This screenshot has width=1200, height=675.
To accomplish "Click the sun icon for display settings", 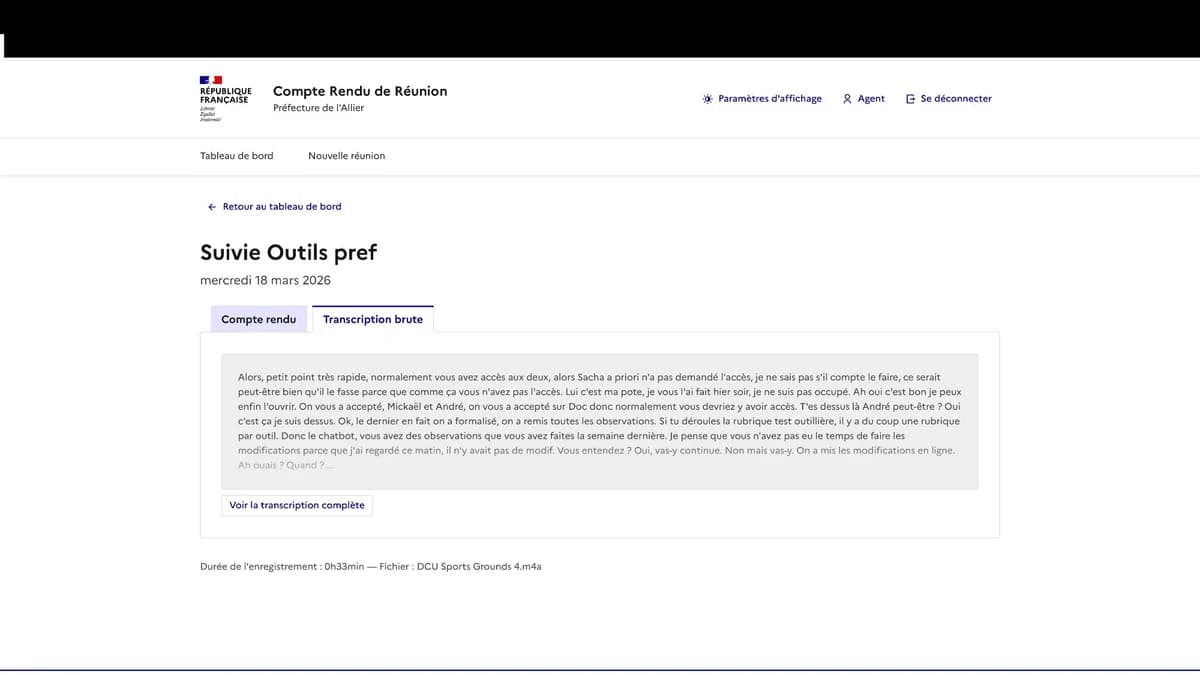I will click(x=708, y=99).
